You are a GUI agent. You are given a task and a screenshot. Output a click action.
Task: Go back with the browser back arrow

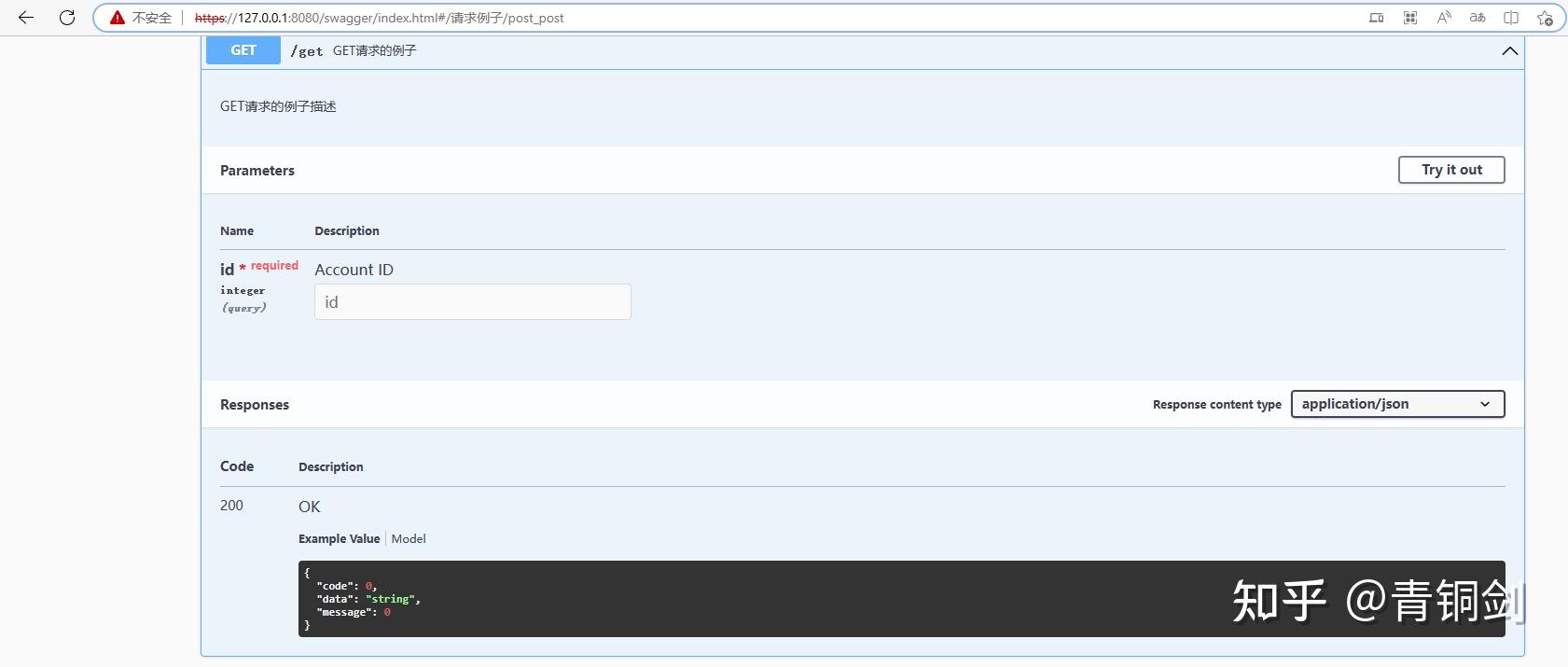[x=26, y=18]
